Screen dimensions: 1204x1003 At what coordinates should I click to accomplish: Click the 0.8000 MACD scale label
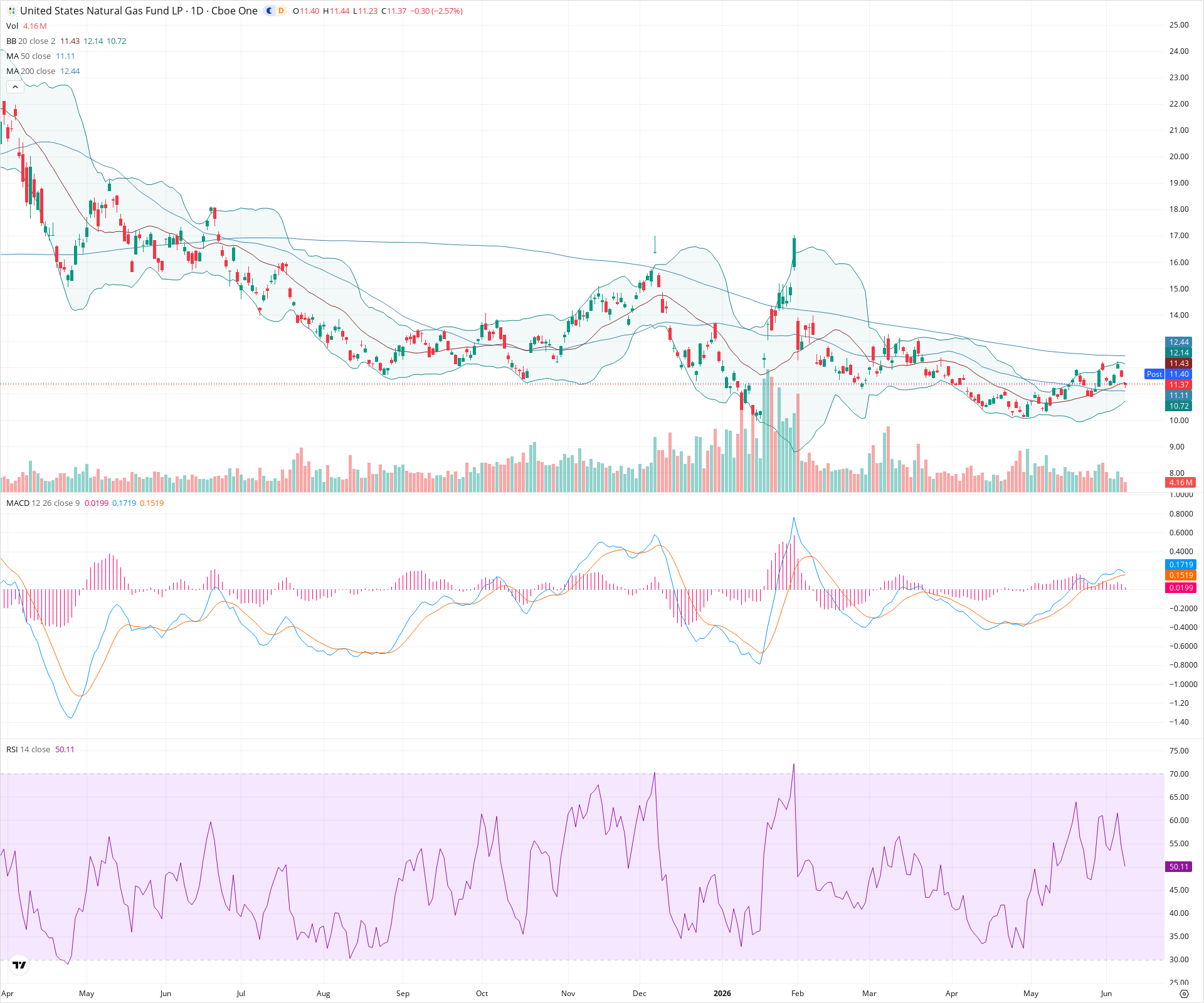pos(1181,514)
